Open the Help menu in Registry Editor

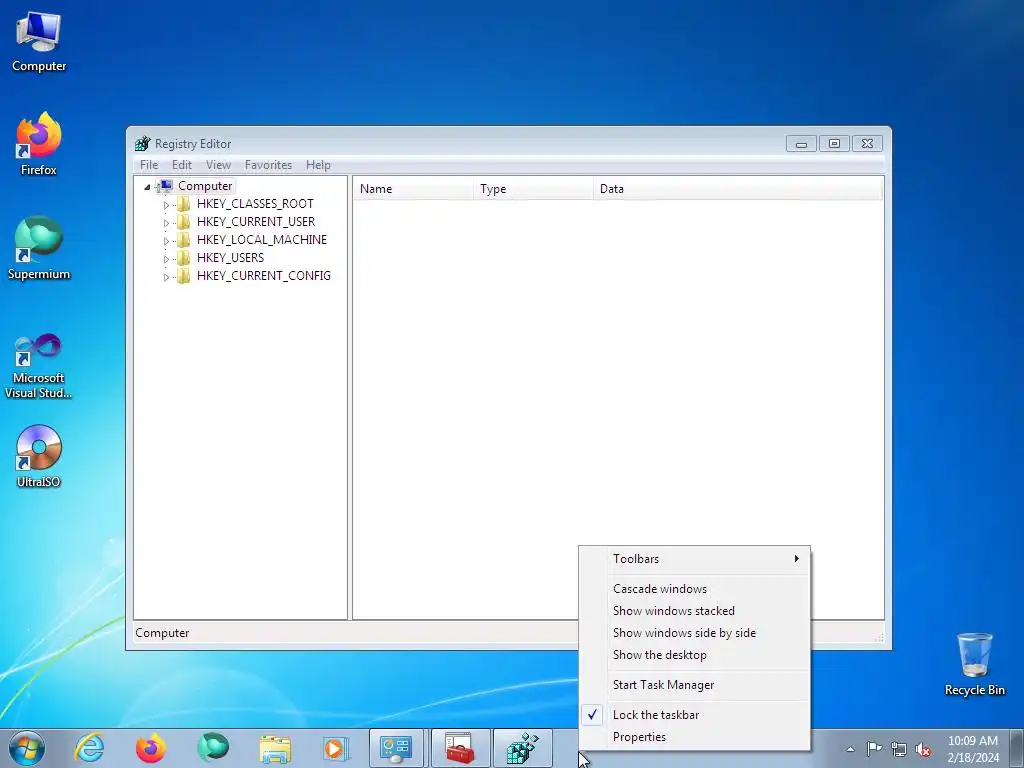click(x=318, y=165)
